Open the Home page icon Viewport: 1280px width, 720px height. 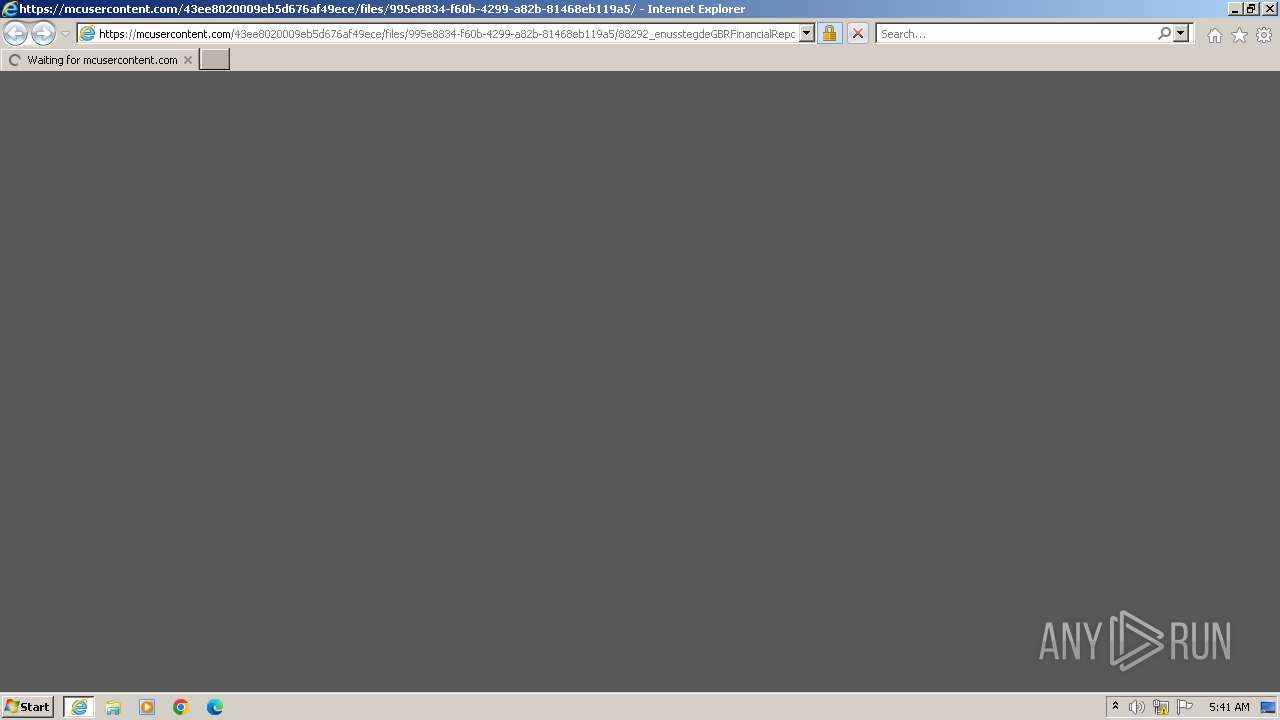click(1214, 35)
